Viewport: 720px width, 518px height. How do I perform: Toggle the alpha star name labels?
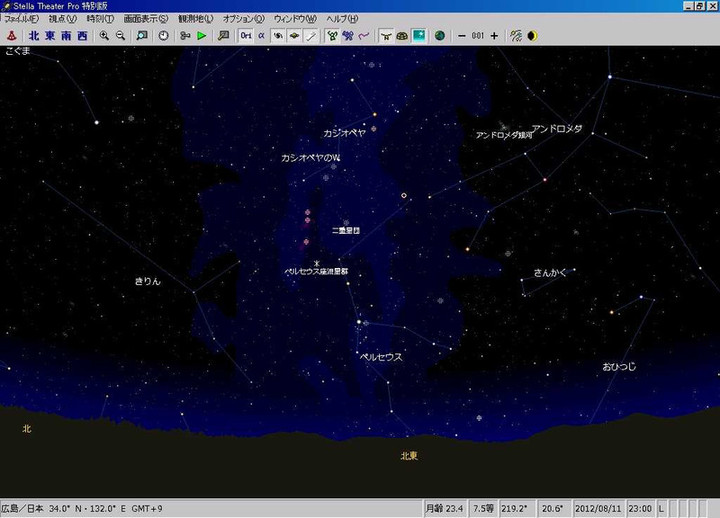[x=261, y=36]
